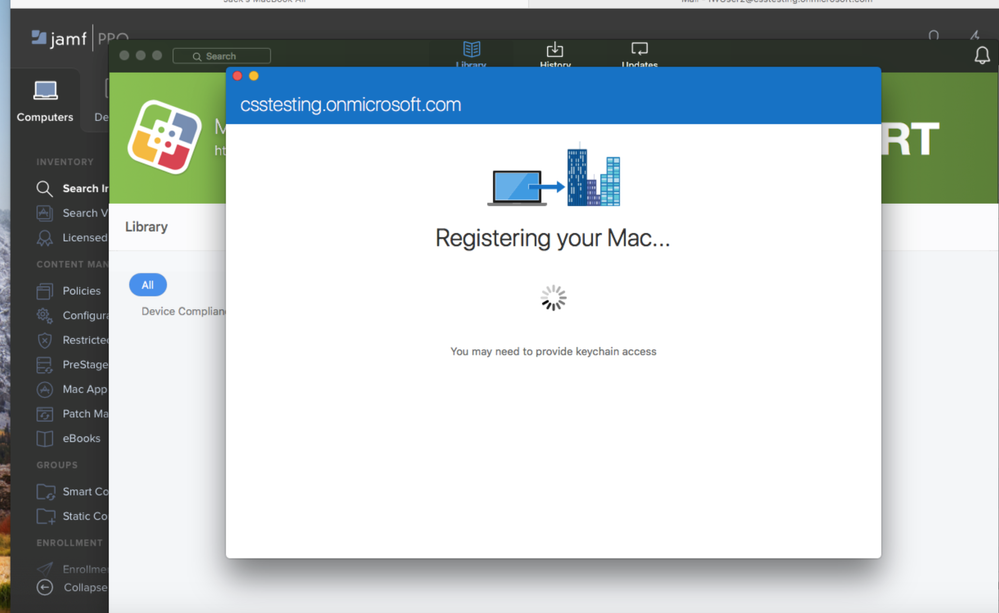Viewport: 999px width, 613px height.
Task: Select the Search Inventory magnifier icon
Action: point(44,189)
